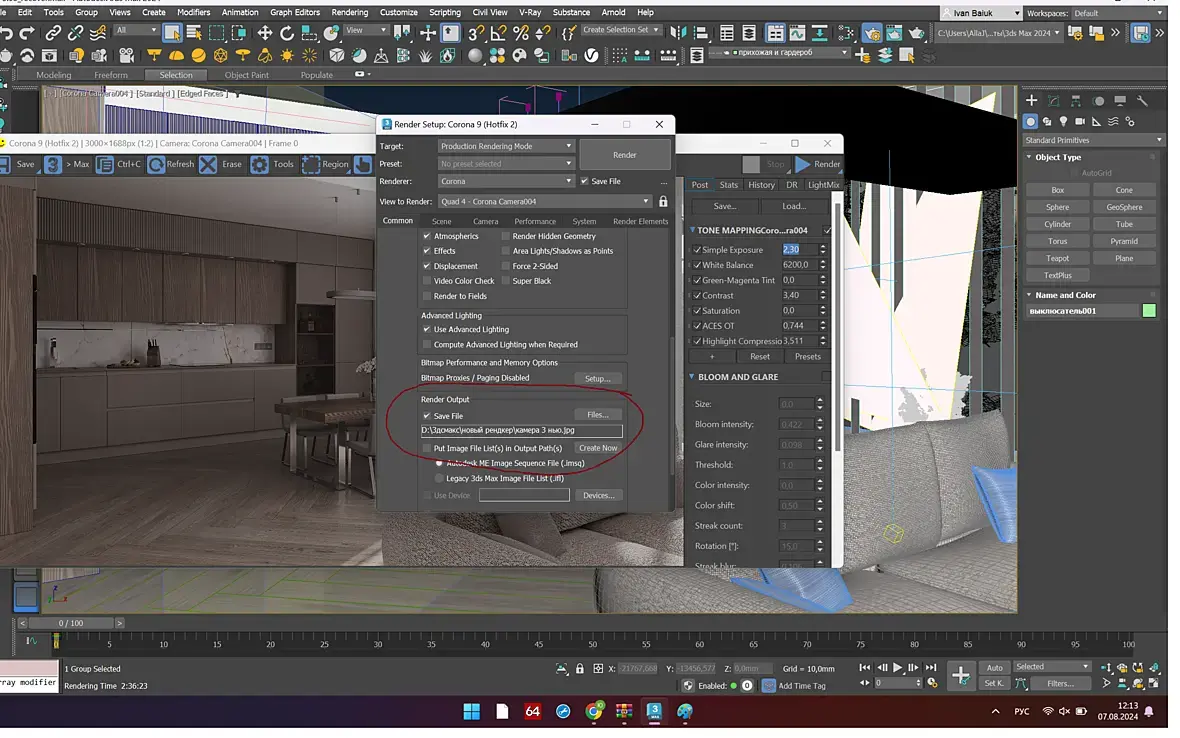Enable Force 2-Sided checkbox
The image size is (1180, 738).
[x=506, y=266]
